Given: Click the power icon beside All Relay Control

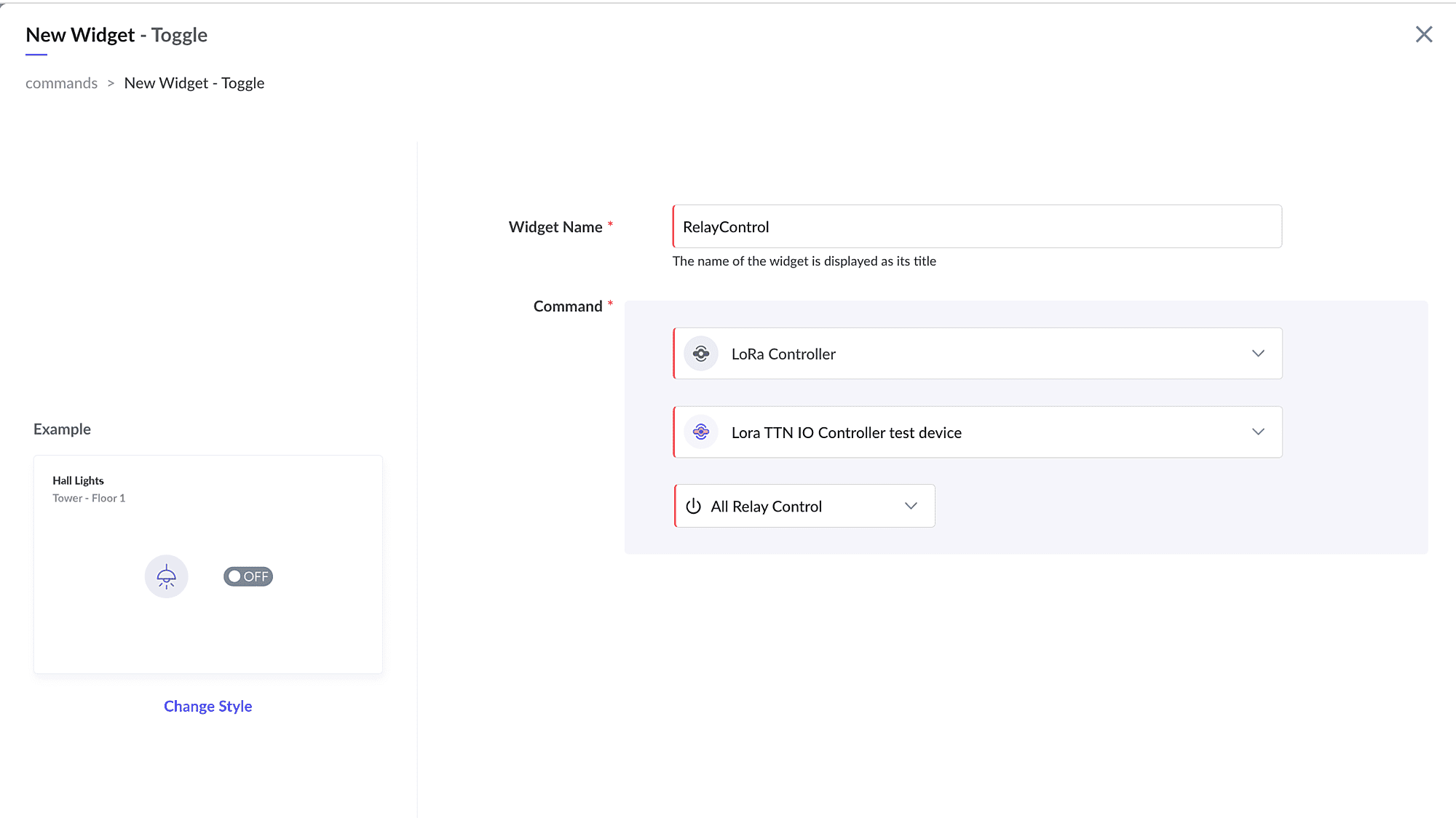Looking at the screenshot, I should [693, 506].
